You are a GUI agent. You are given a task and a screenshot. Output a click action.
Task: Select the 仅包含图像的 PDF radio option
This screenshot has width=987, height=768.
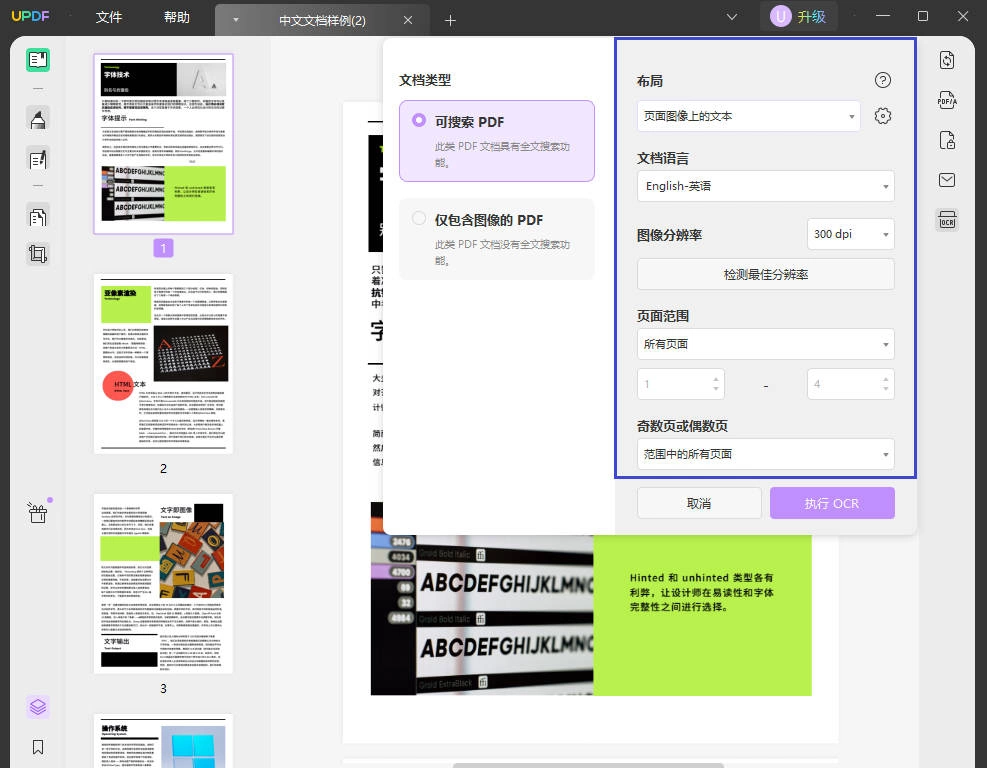coord(419,218)
